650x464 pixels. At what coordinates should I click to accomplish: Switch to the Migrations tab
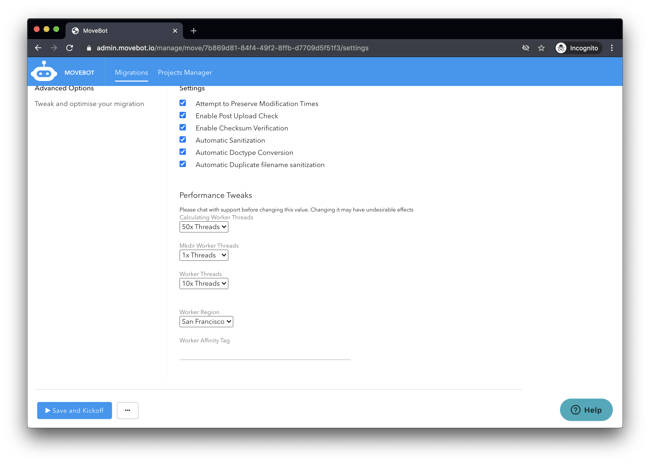pos(131,73)
